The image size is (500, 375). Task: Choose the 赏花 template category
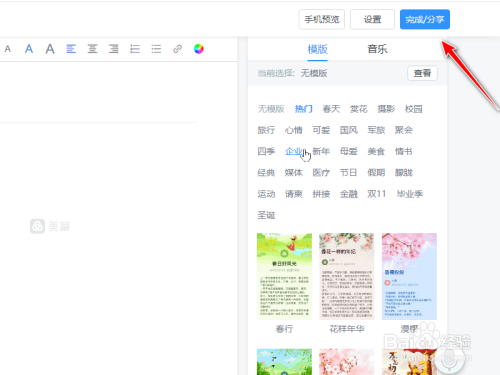pos(359,109)
